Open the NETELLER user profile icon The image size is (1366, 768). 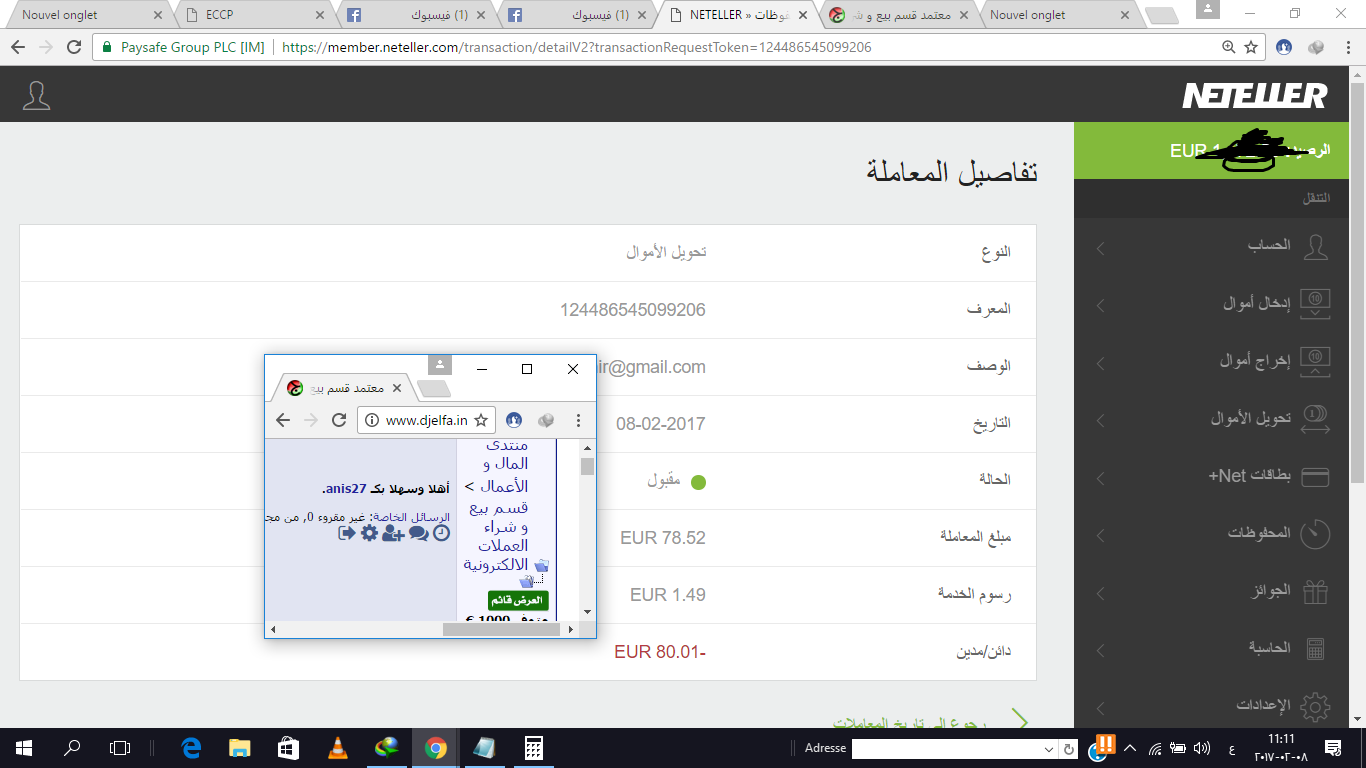coord(36,95)
